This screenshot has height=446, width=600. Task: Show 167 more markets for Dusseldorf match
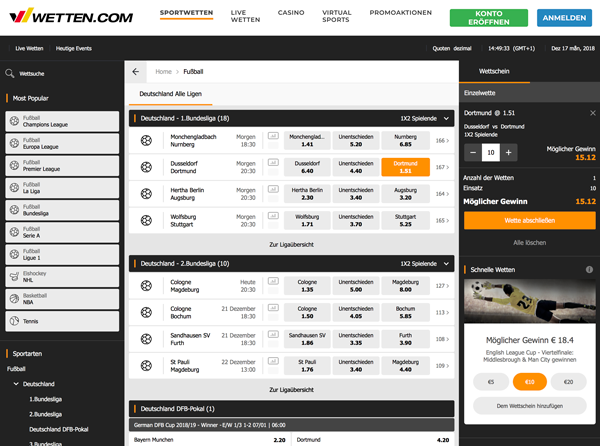[x=442, y=167]
